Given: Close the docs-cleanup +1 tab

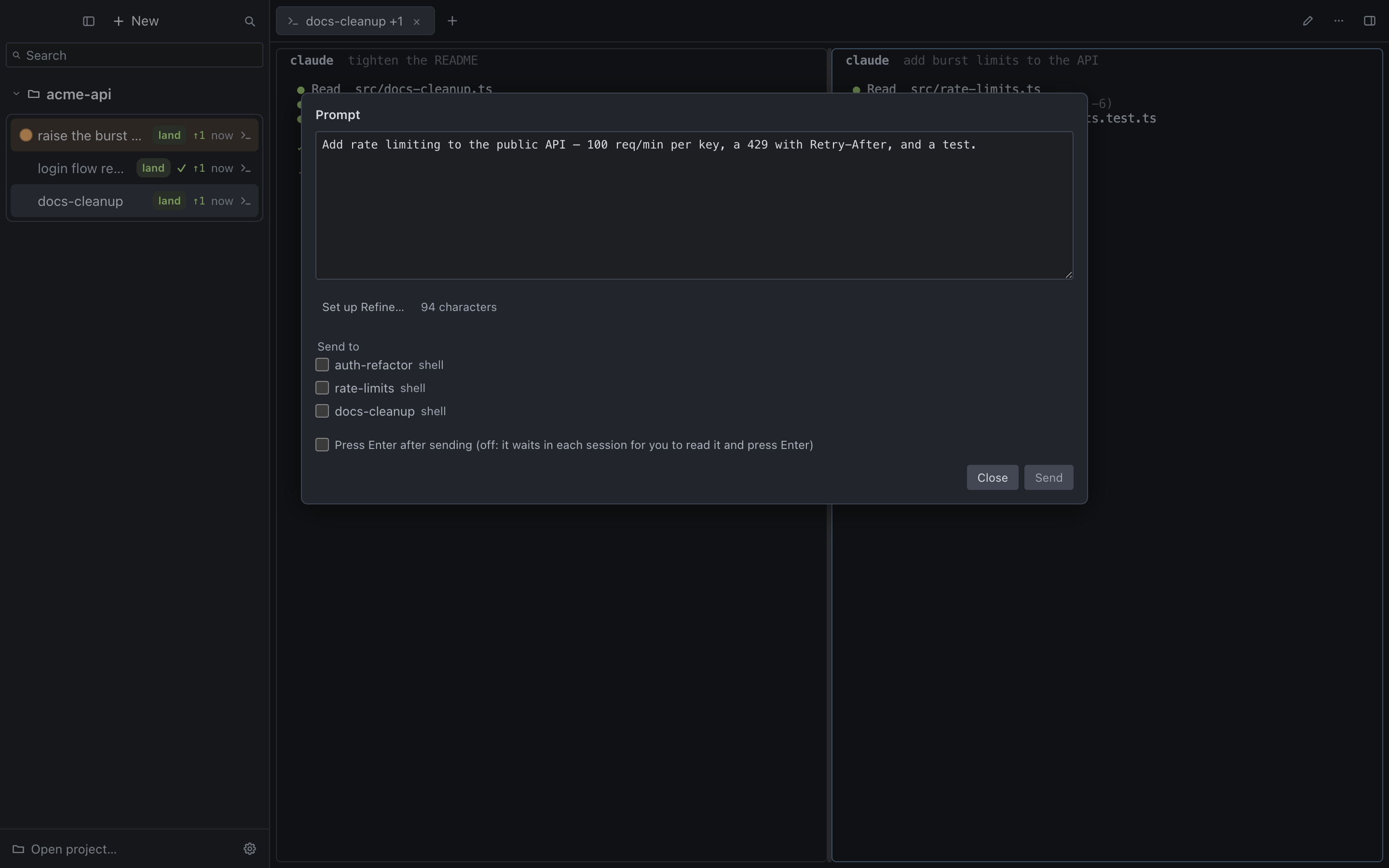Looking at the screenshot, I should (417, 22).
